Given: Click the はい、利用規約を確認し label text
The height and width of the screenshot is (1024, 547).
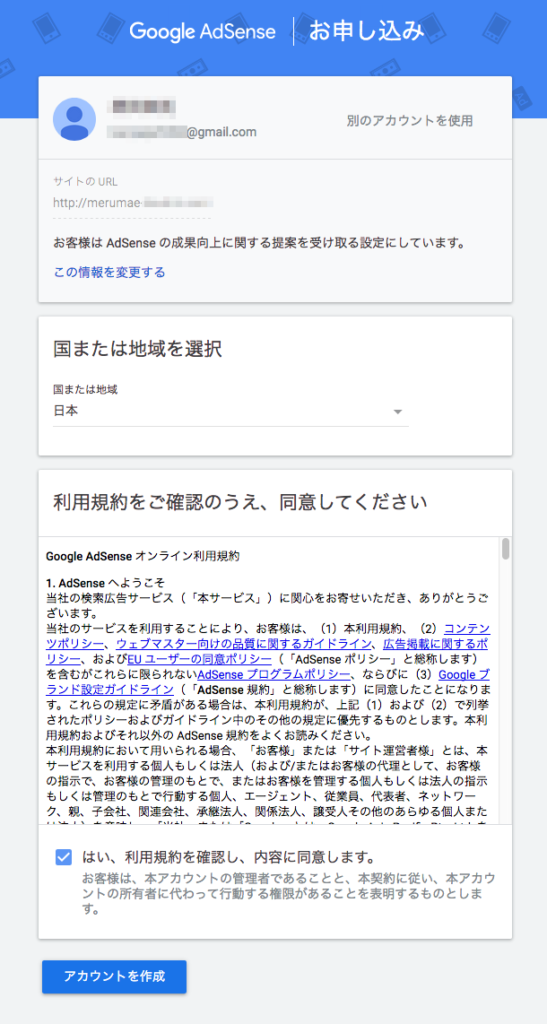Looking at the screenshot, I should (x=227, y=856).
